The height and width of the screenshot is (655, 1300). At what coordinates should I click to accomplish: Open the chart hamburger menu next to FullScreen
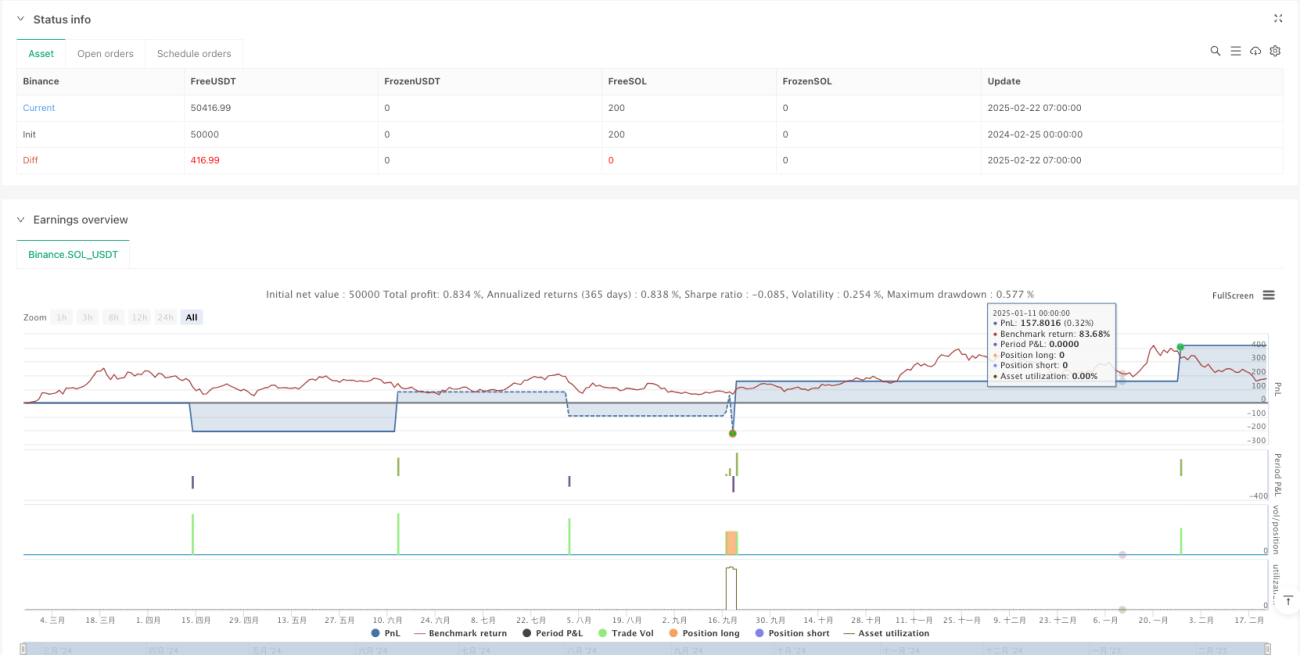coord(1268,295)
